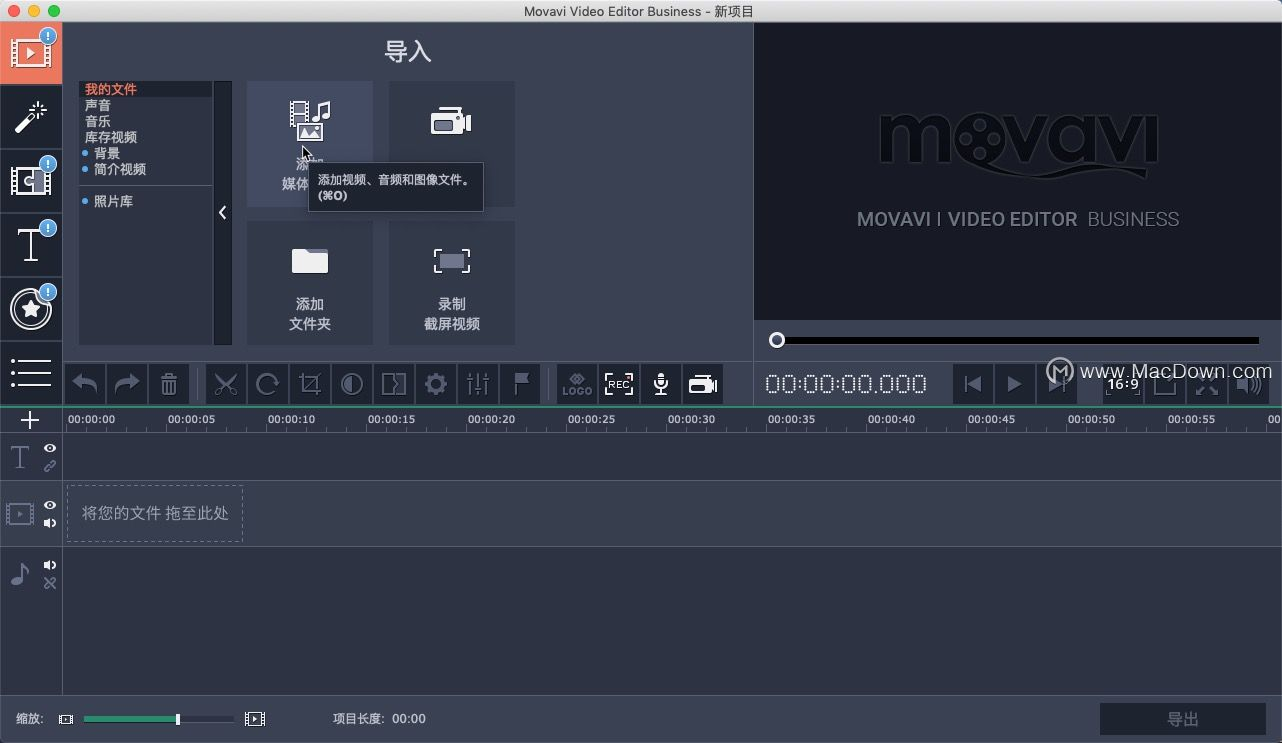Toggle video track visibility eye

(x=50, y=505)
